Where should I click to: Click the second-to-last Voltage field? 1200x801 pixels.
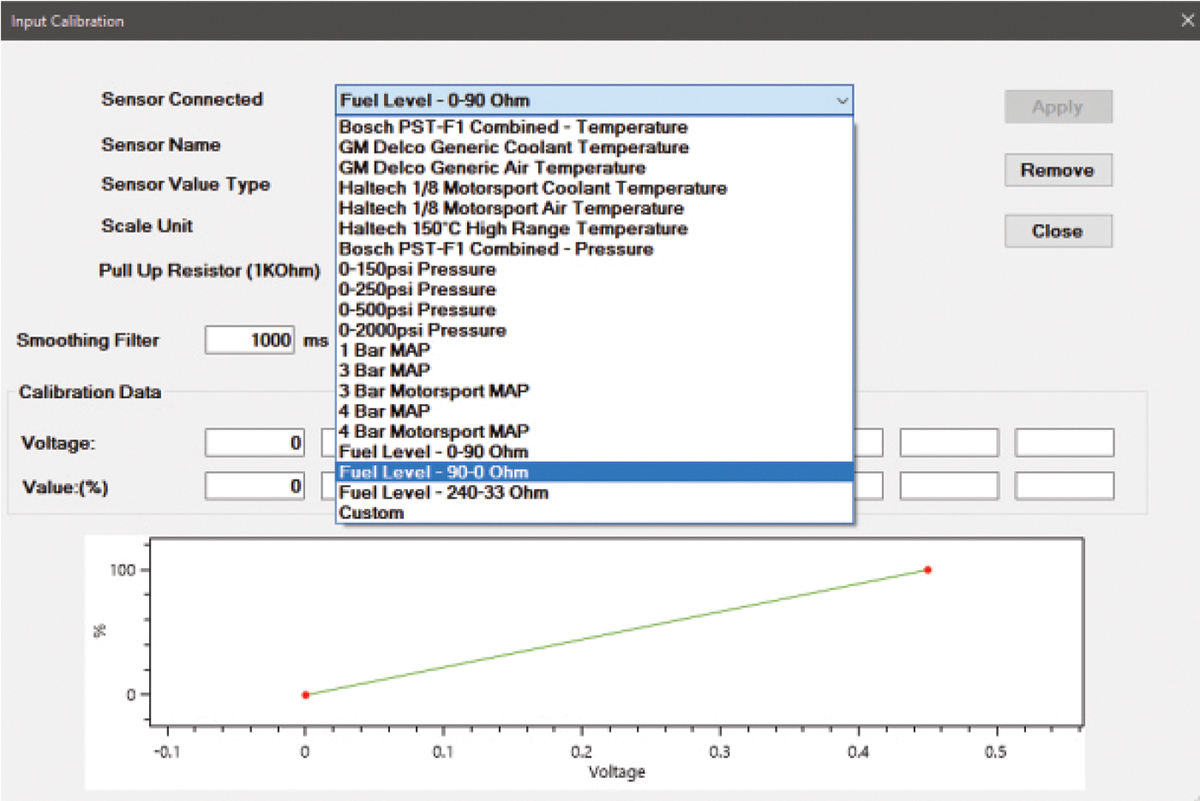click(x=949, y=442)
